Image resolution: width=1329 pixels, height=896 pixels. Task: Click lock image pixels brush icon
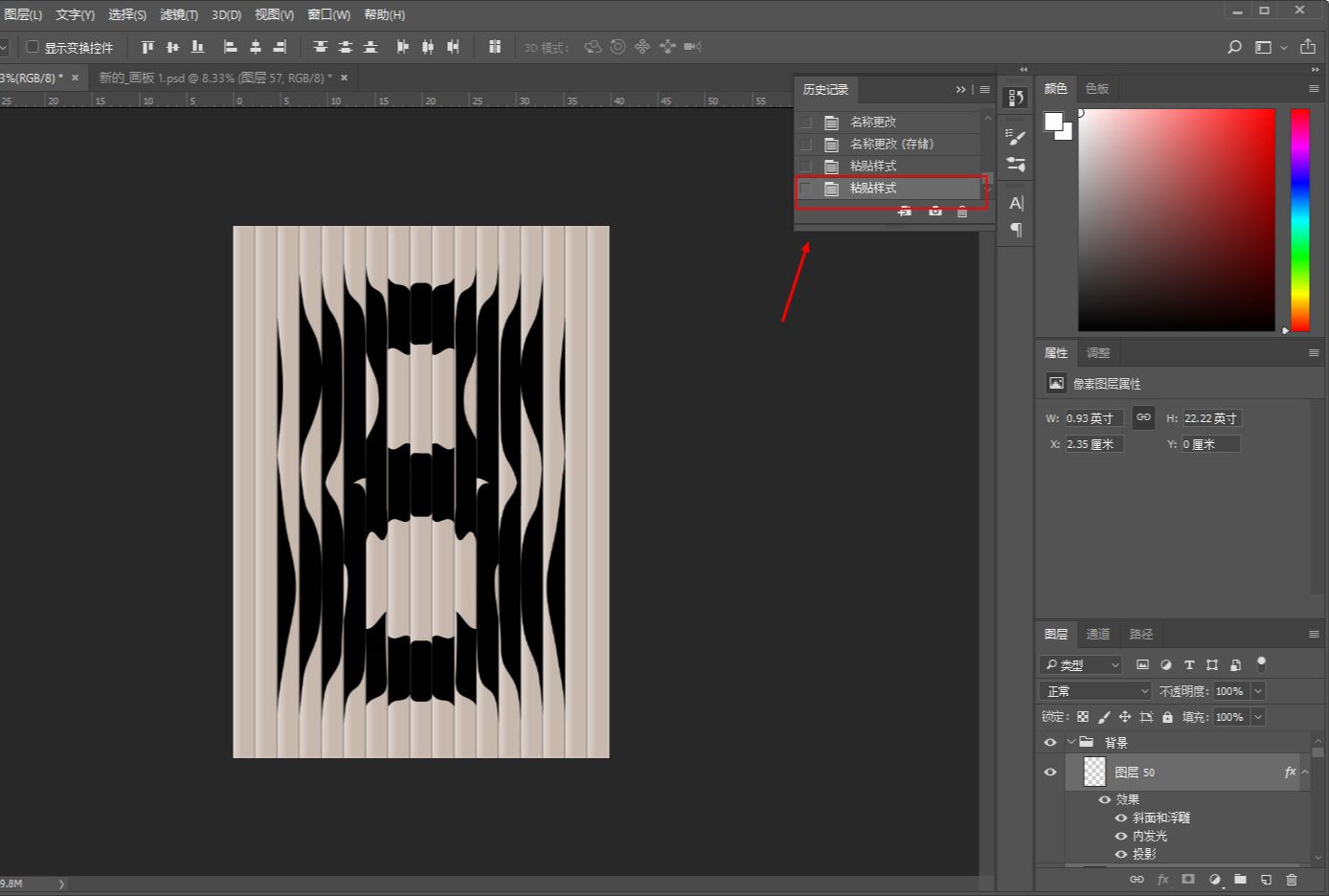coord(1104,716)
